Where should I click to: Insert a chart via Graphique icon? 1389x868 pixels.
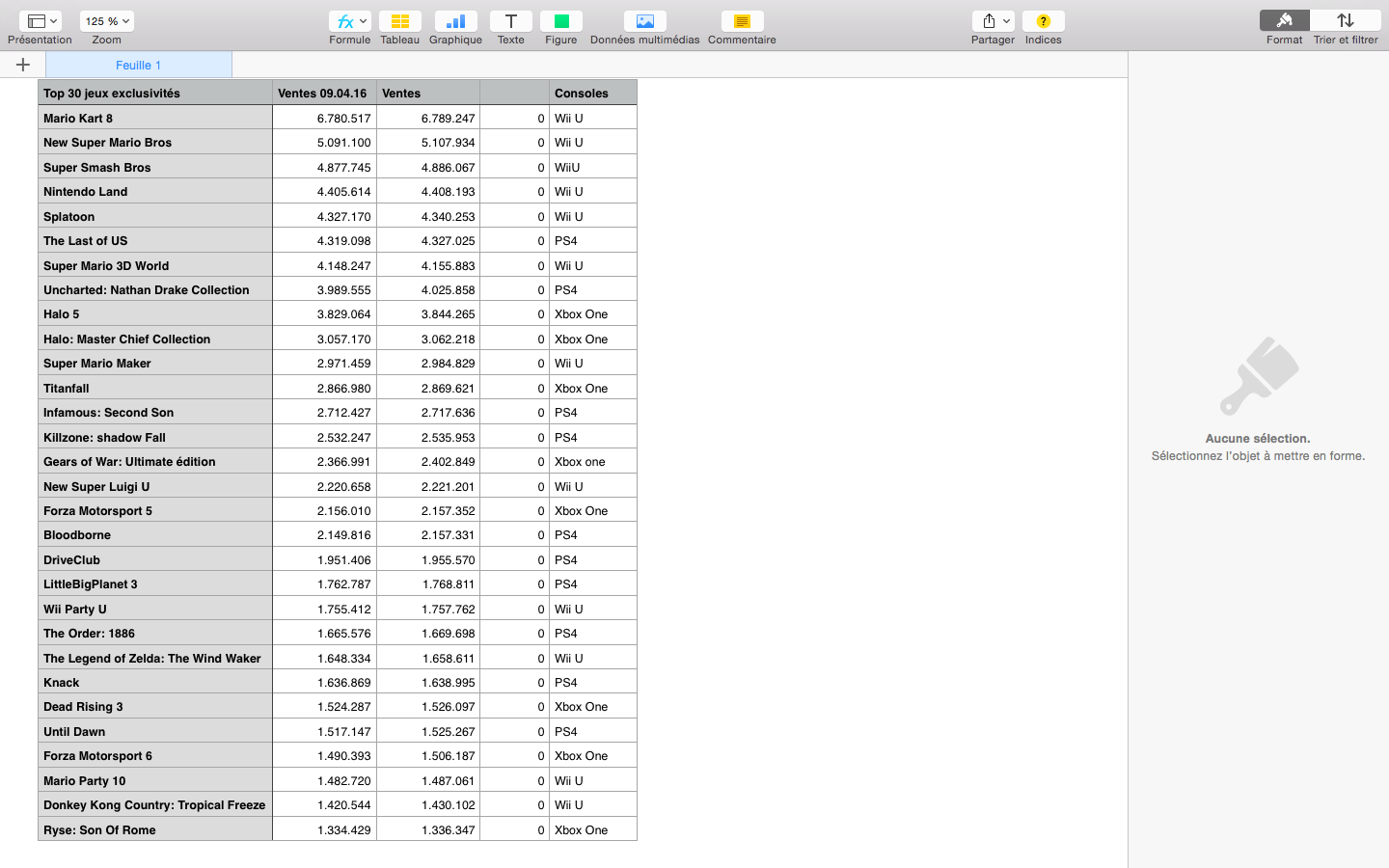coord(455,21)
